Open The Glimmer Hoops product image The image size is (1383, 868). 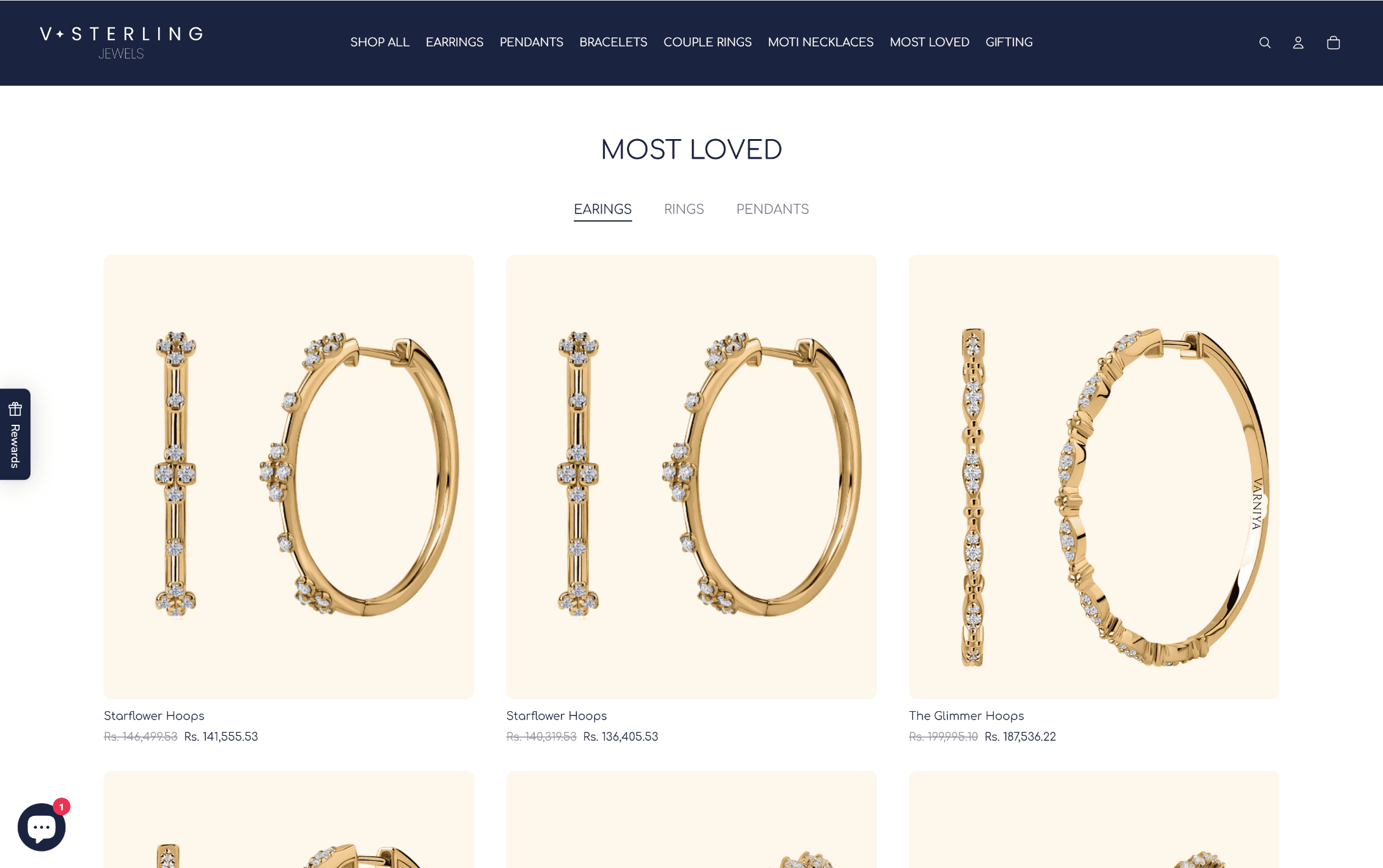pos(1094,477)
